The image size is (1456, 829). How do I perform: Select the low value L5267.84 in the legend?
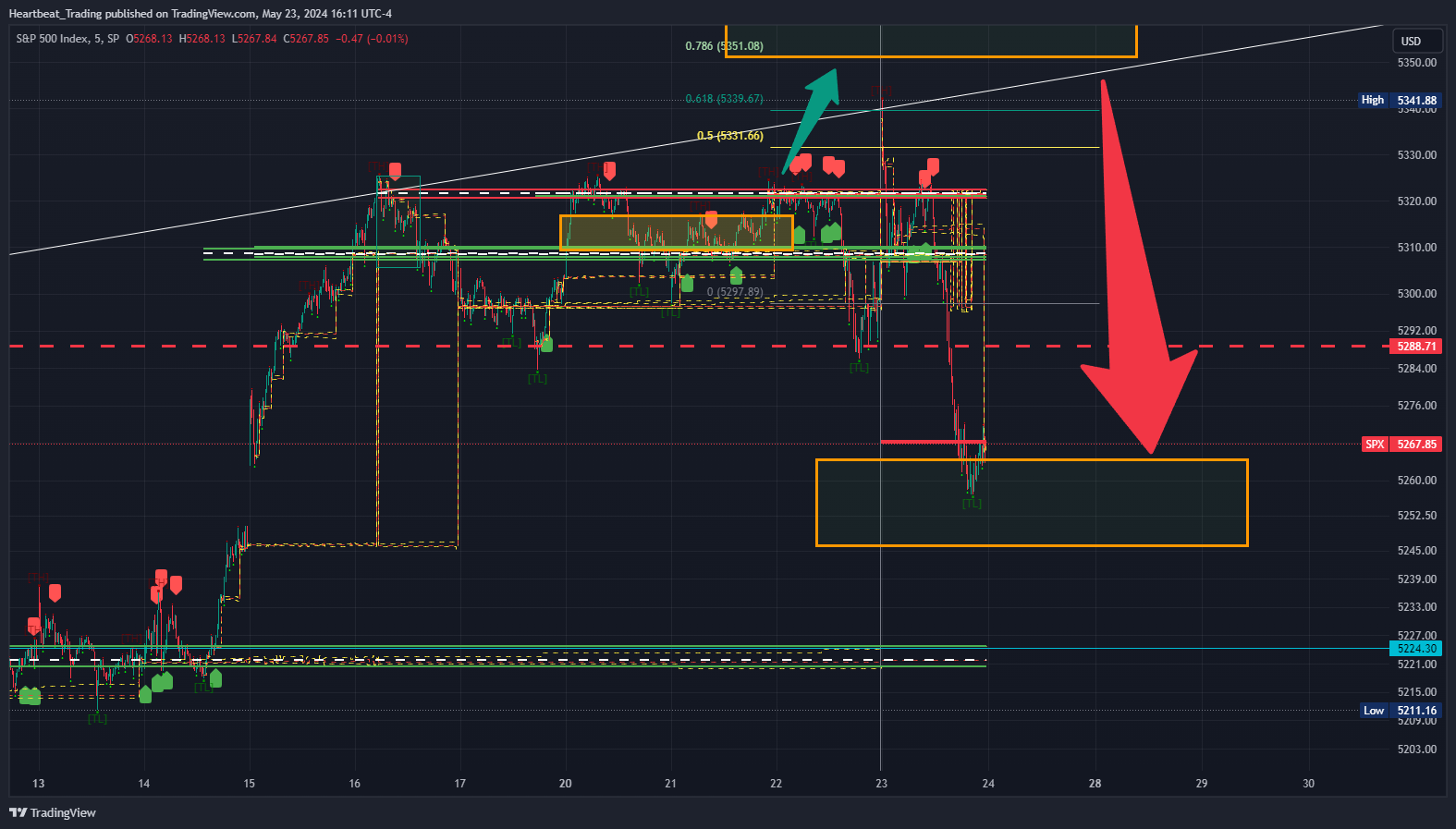click(254, 39)
